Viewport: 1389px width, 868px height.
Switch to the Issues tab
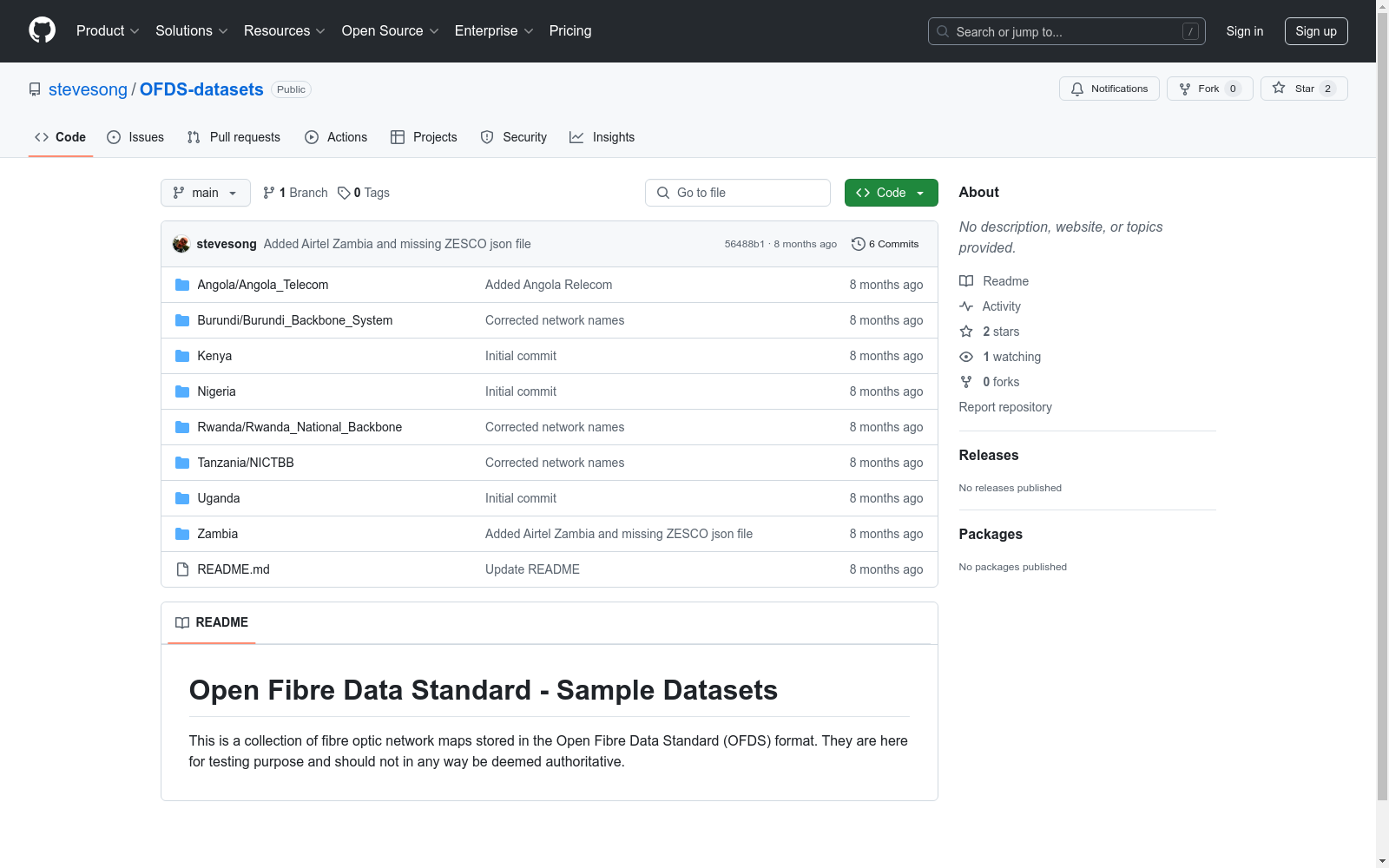(x=135, y=137)
